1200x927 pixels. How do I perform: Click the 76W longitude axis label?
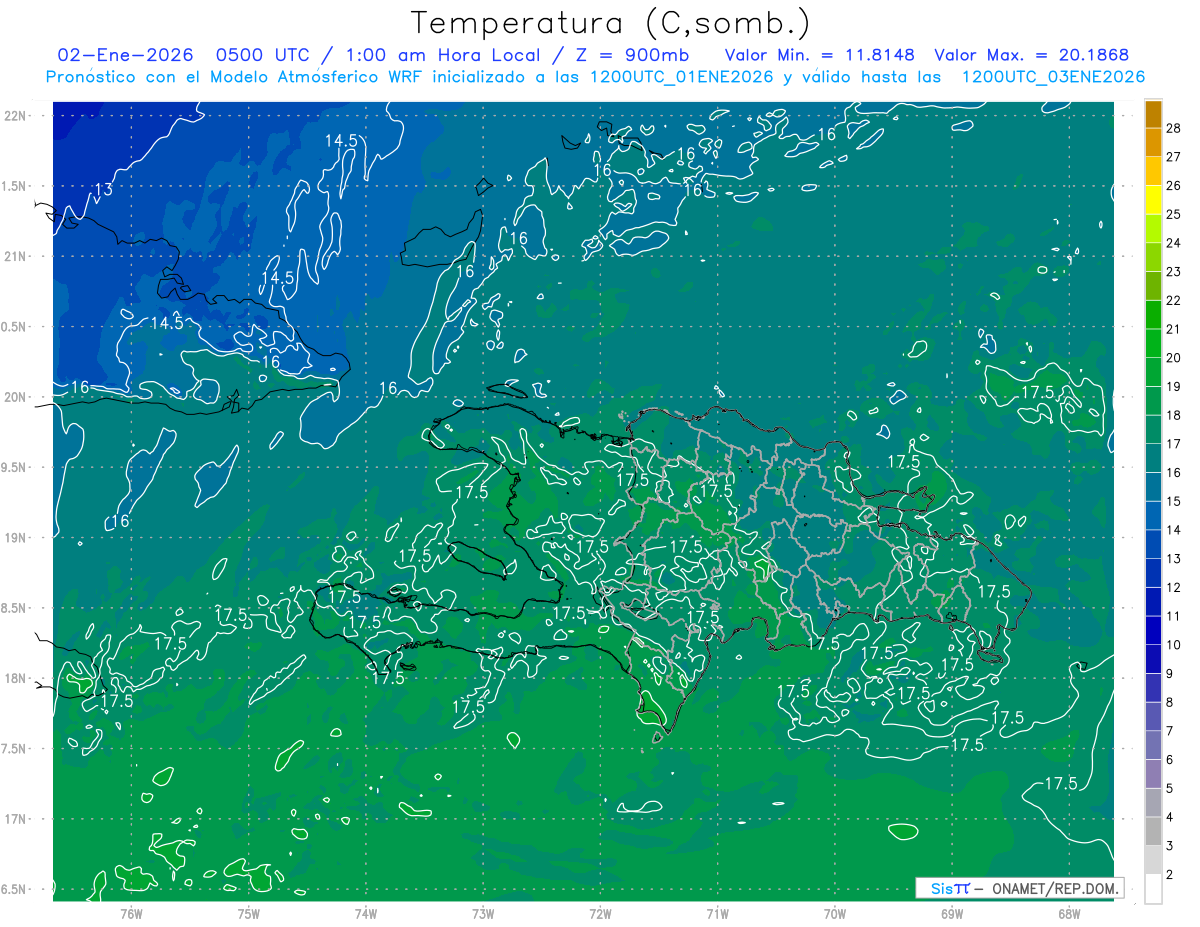click(131, 913)
